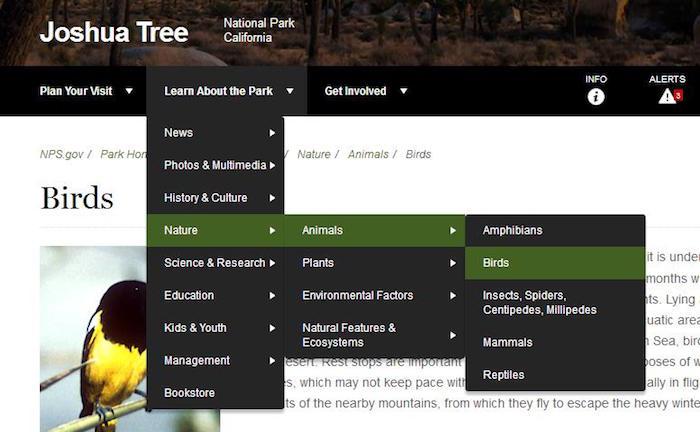Expand the Plants submenu arrow

point(453,263)
